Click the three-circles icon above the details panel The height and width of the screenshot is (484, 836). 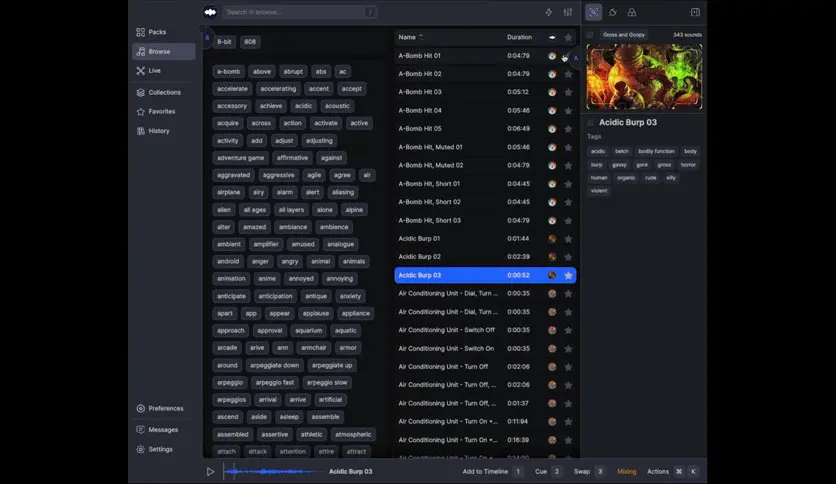[632, 12]
